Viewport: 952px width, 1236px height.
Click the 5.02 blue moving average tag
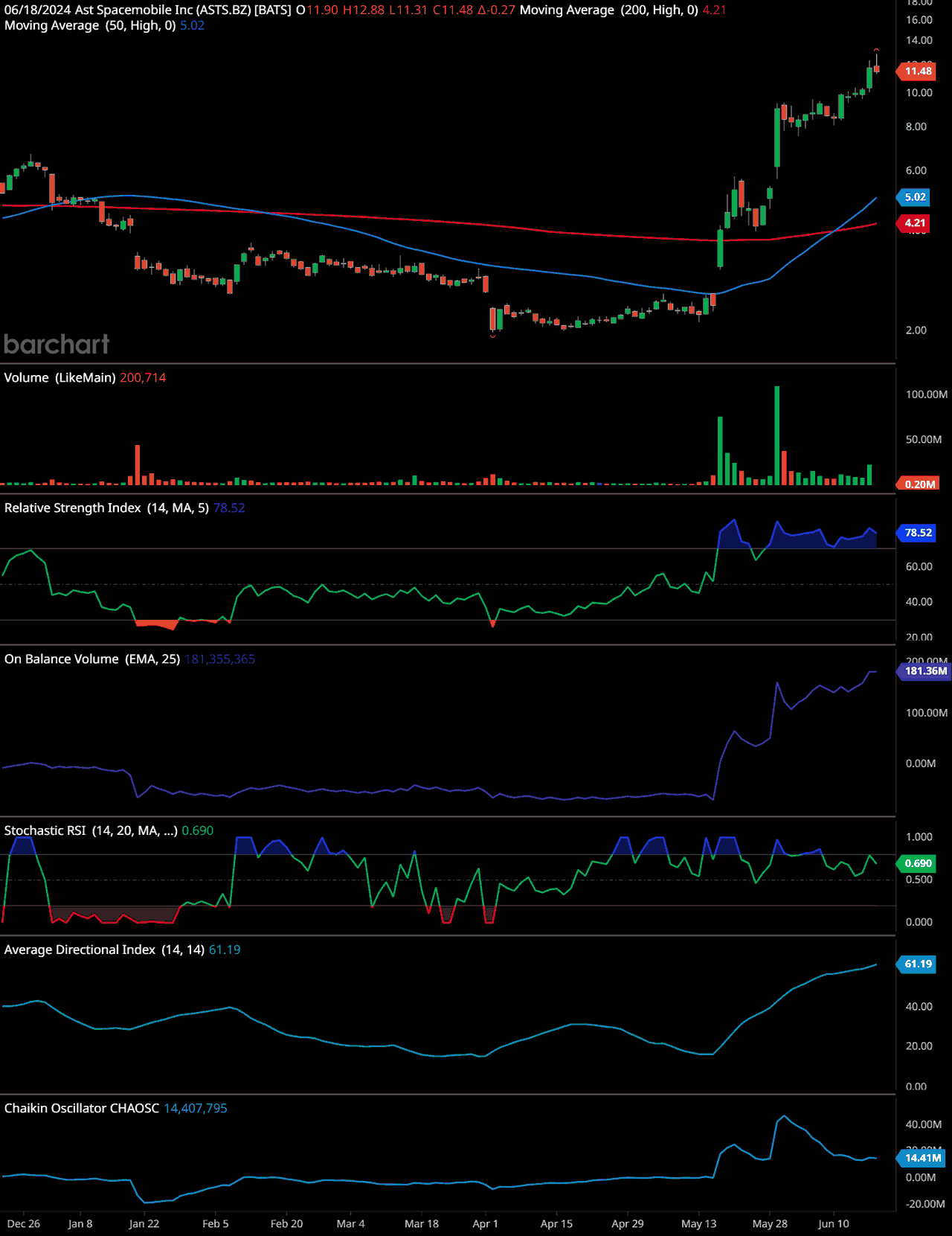coord(915,197)
